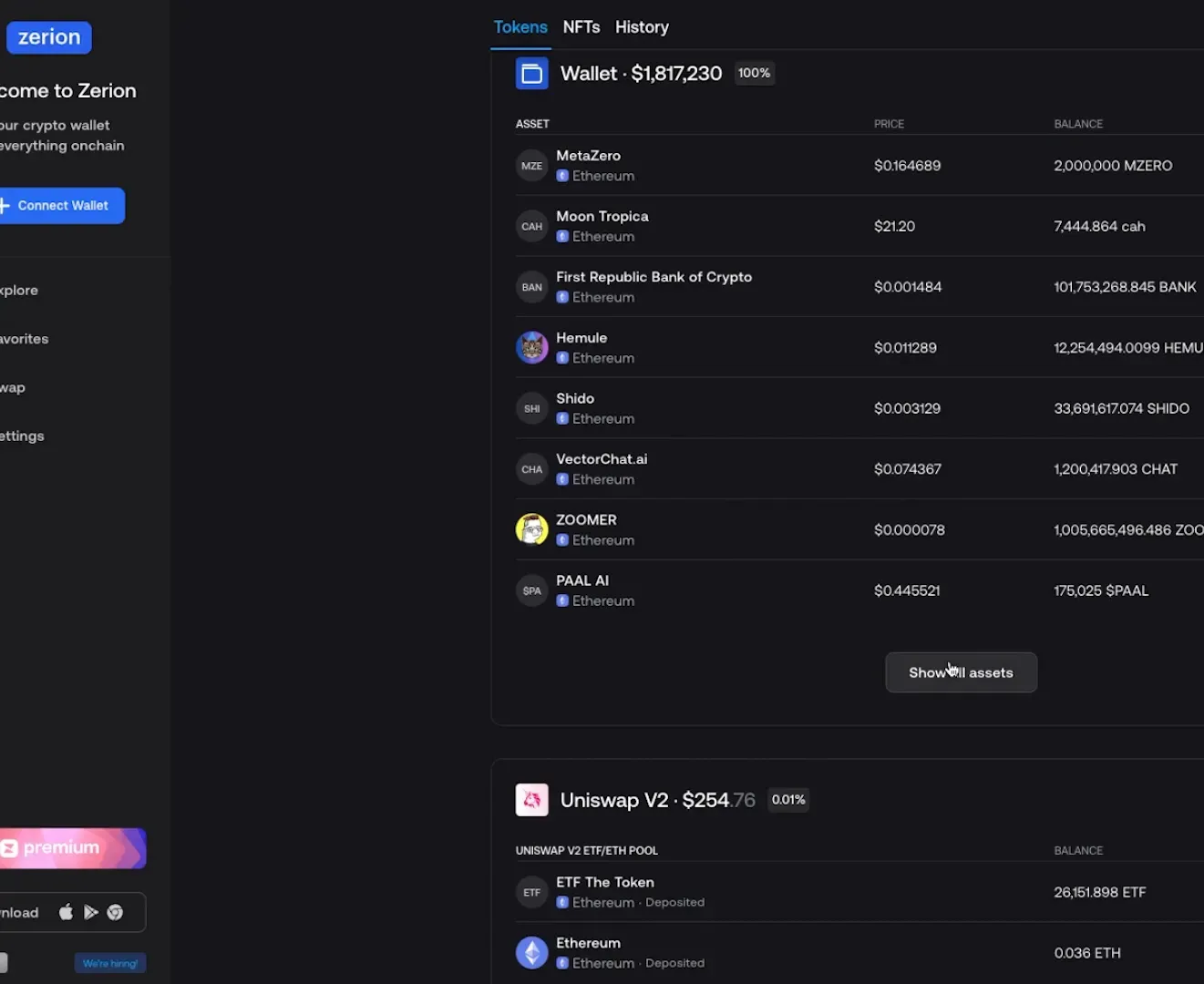Open the Moon Tropica asset name
Viewport: 1204px width, 984px height.
602,217
